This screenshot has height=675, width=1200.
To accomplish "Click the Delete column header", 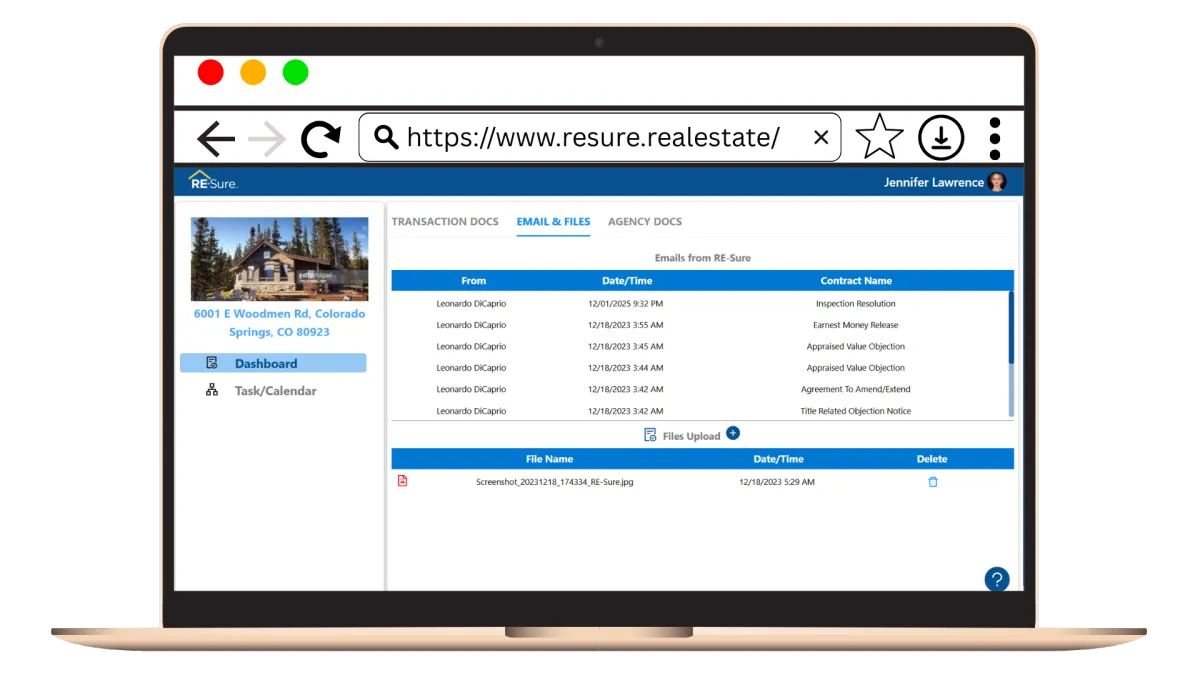I will click(932, 459).
